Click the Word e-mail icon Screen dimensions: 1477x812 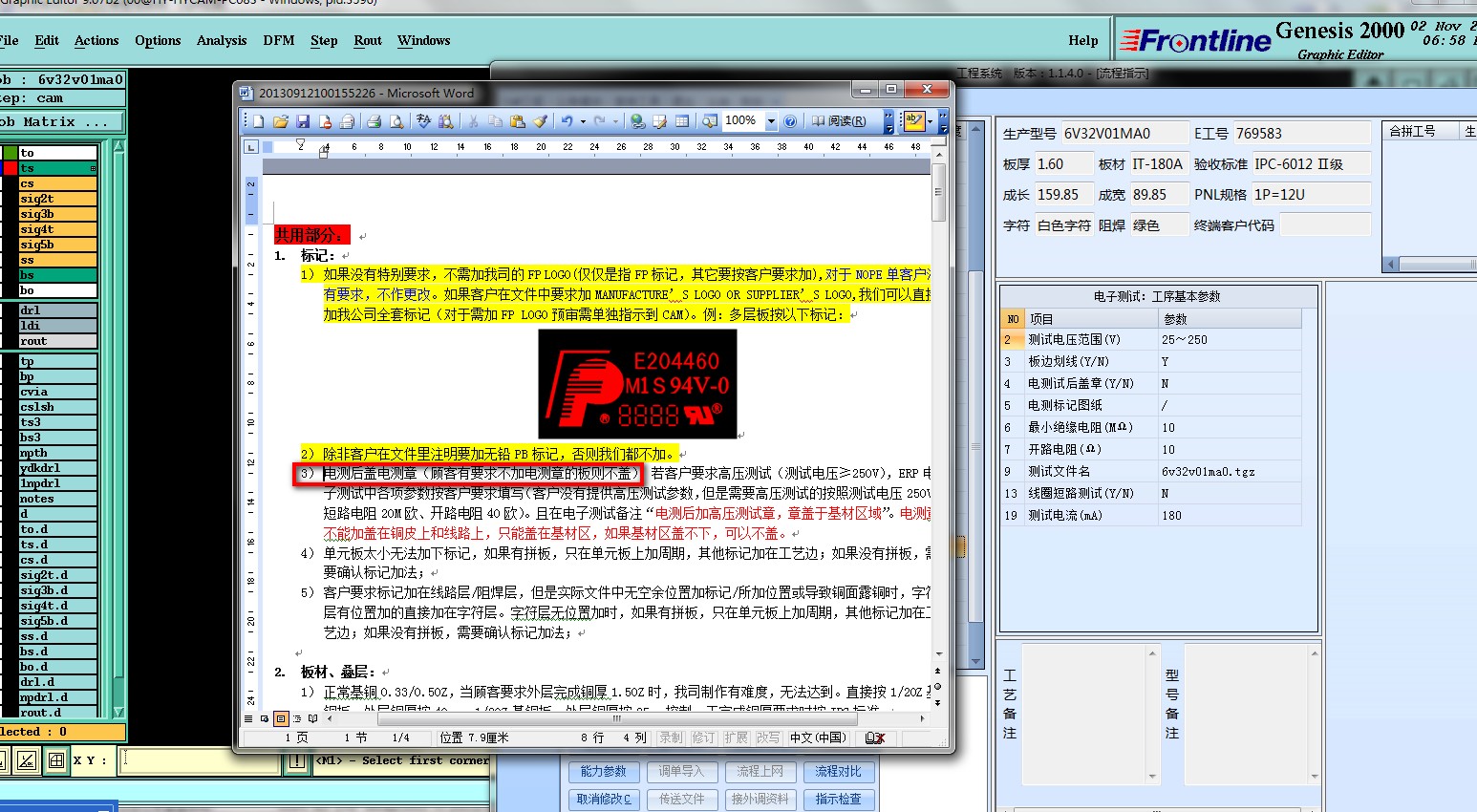pyautogui.click(x=347, y=121)
